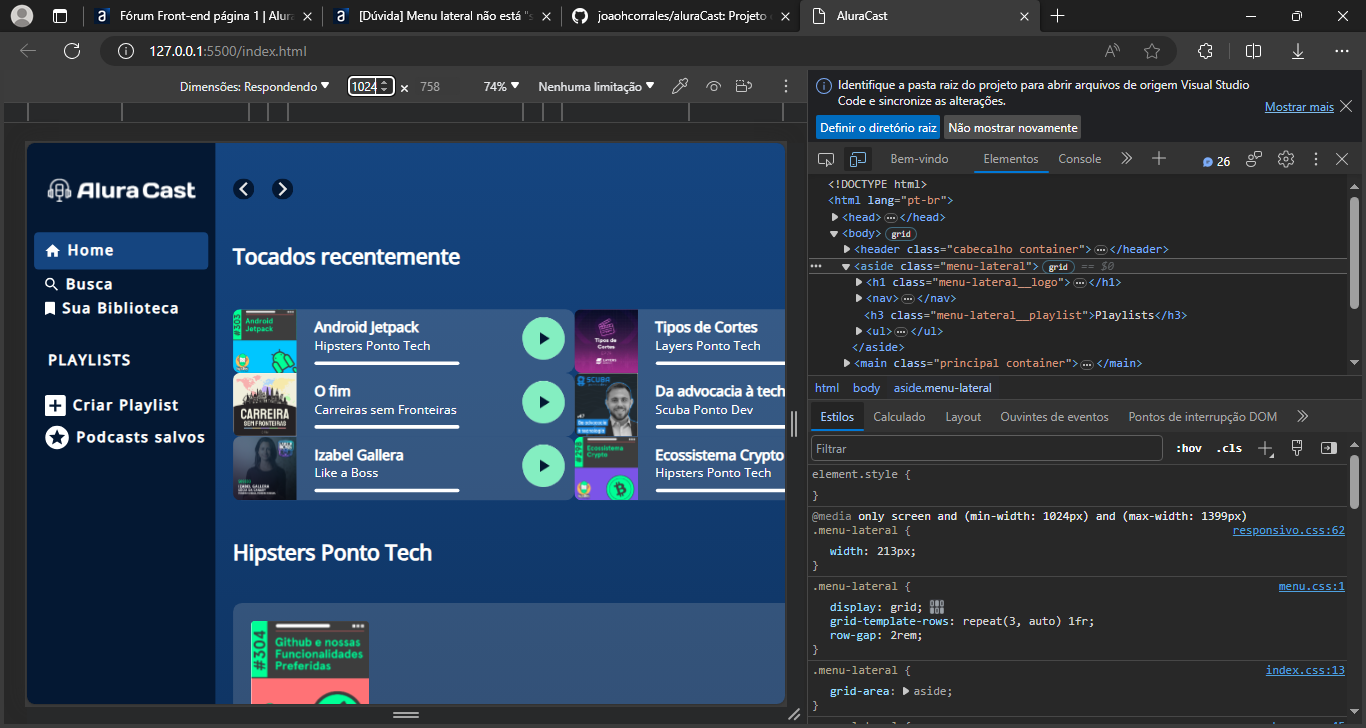Toggle :hov element state panel
Image resolution: width=1366 pixels, height=728 pixels.
[x=1189, y=448]
